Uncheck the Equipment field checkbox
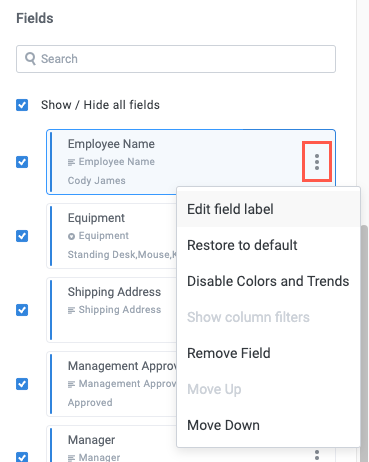Viewport: 369px width, 462px height. 22,236
